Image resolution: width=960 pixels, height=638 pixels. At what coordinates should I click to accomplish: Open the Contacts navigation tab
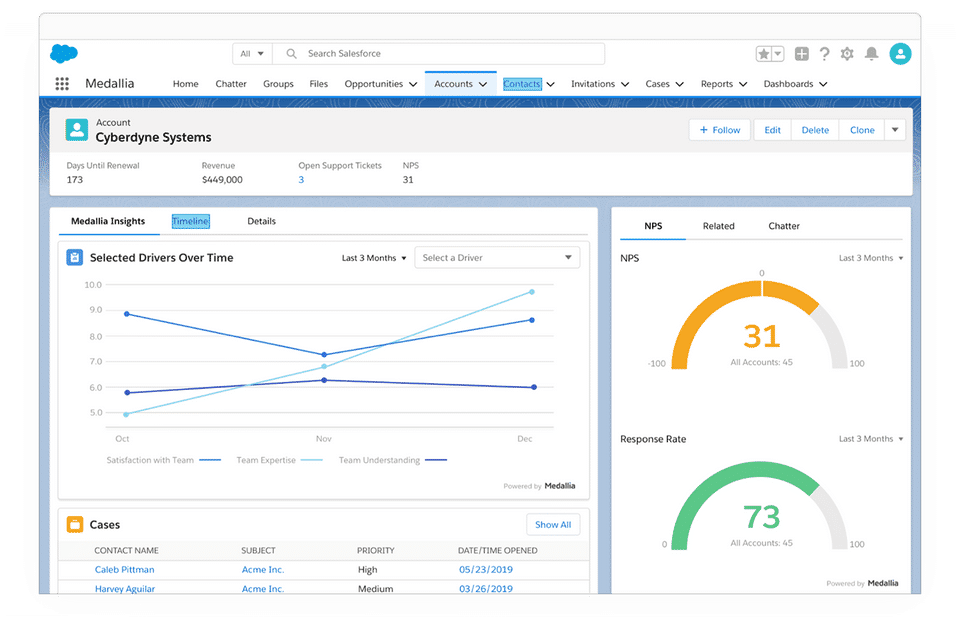tap(522, 84)
